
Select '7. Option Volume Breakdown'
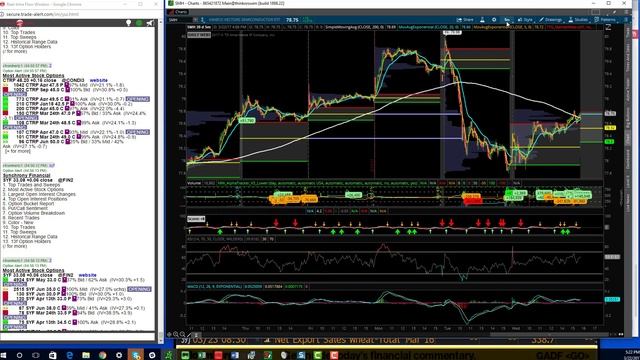[34, 213]
